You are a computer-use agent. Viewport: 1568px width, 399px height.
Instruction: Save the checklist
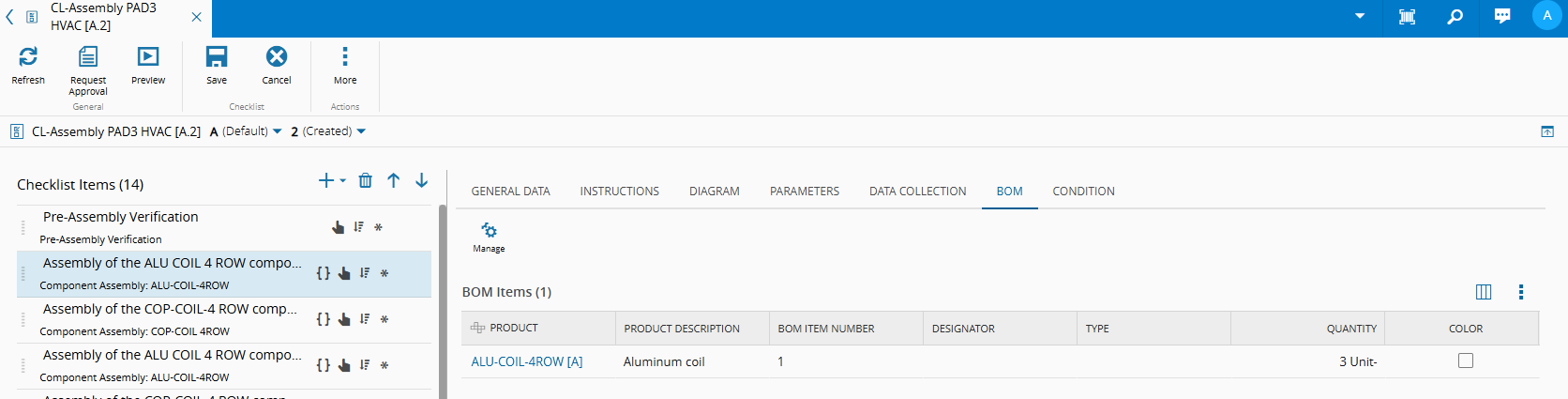(217, 57)
